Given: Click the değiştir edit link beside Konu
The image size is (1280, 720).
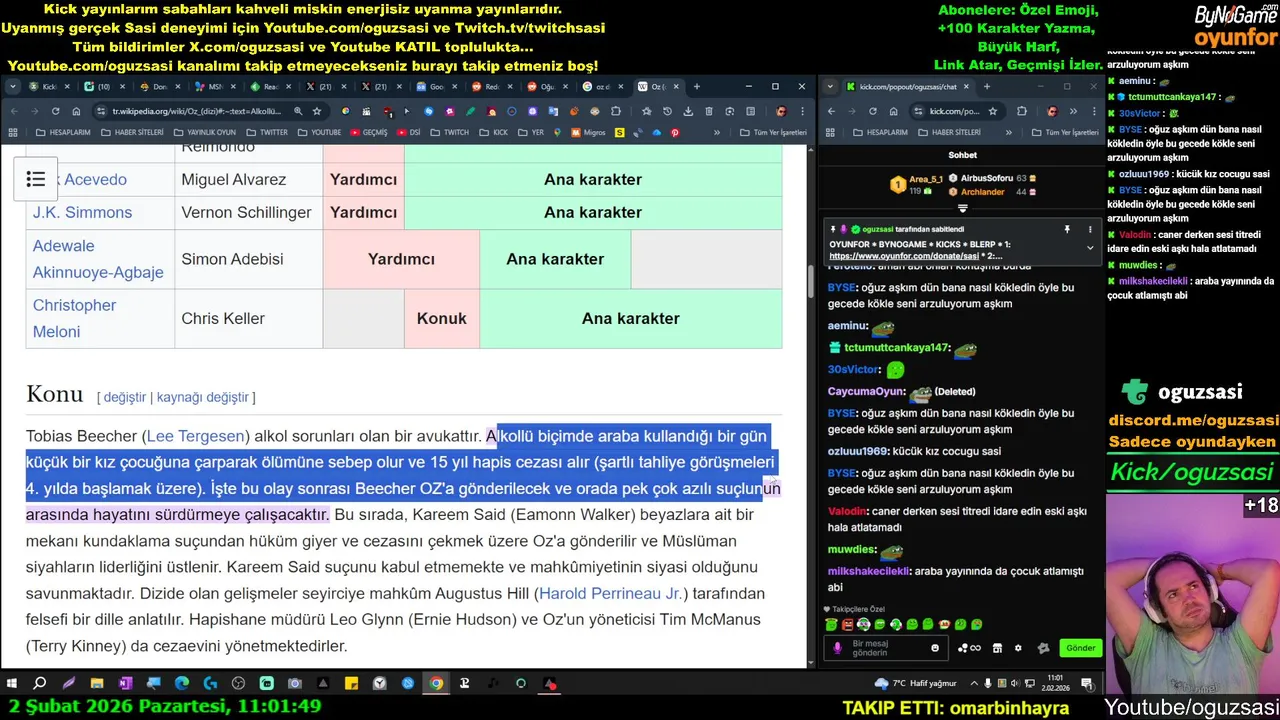Looking at the screenshot, I should point(125,397).
